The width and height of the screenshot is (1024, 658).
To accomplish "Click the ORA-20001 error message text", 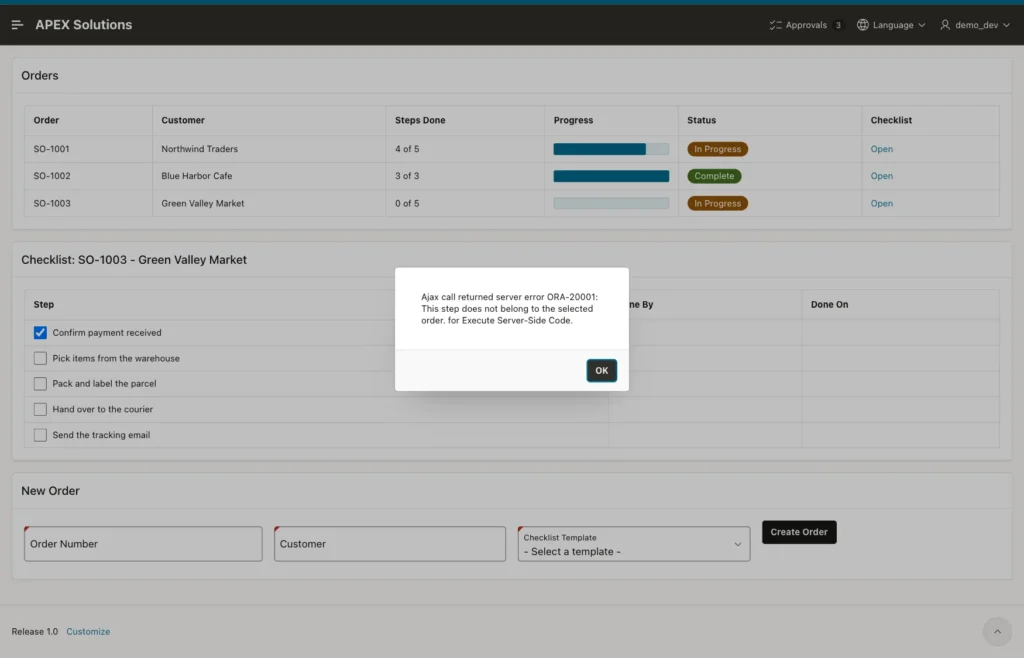I will [509, 309].
